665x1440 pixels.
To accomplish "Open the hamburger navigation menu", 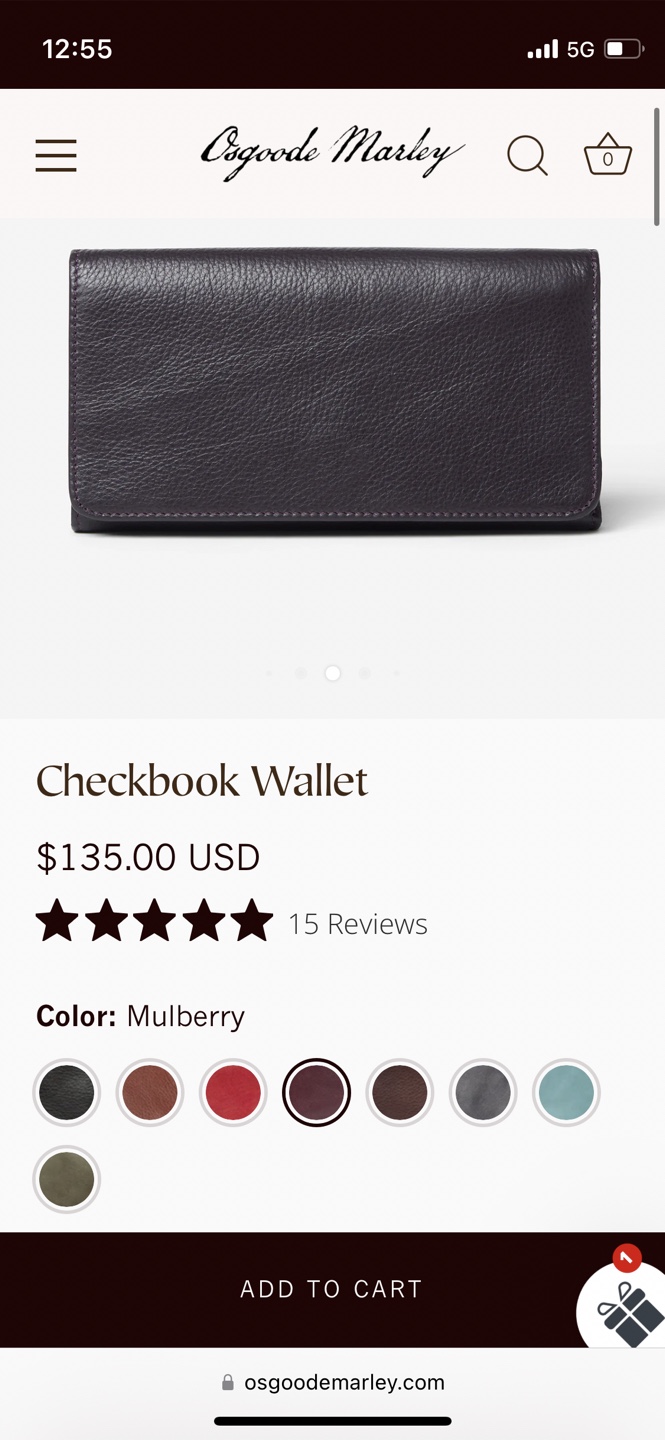I will click(56, 156).
